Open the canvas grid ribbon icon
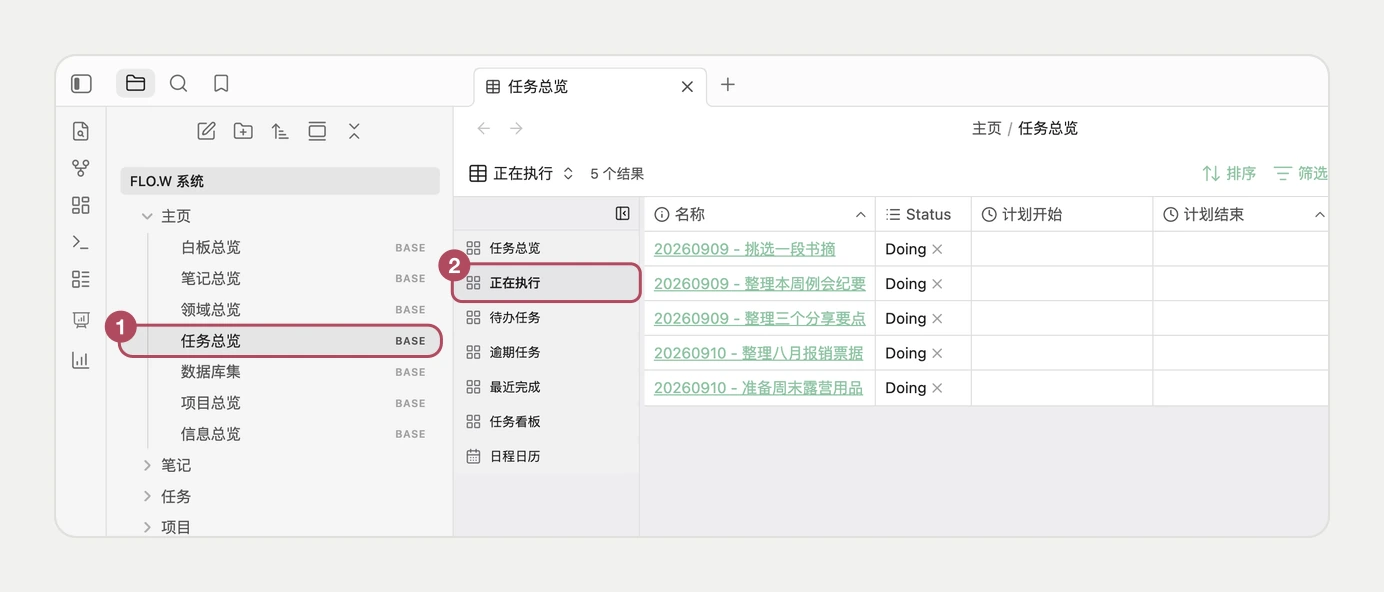Viewport: 1384px width, 592px height. point(81,205)
